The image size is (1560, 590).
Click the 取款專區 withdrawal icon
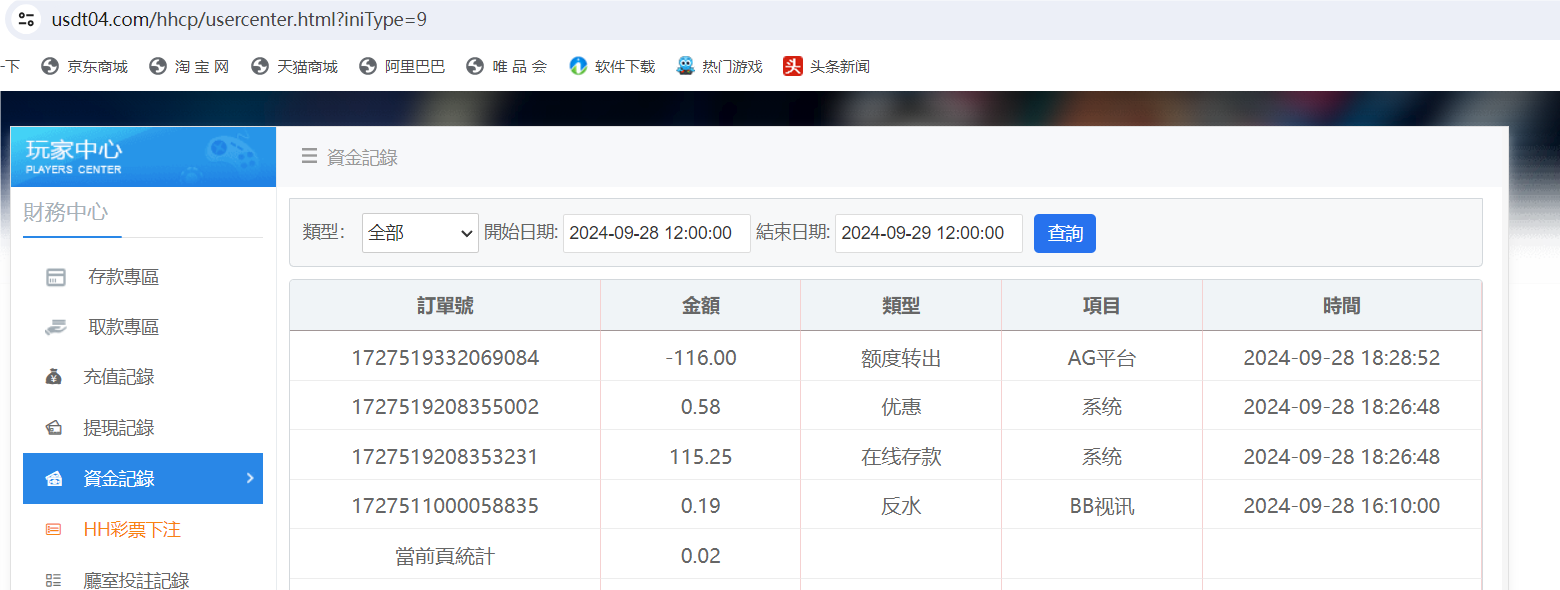(x=55, y=326)
